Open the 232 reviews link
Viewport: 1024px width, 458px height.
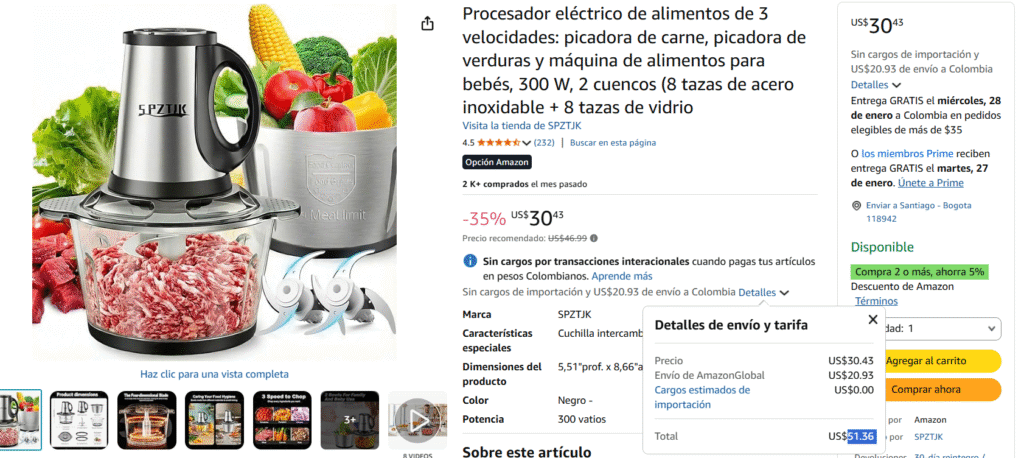pos(544,142)
